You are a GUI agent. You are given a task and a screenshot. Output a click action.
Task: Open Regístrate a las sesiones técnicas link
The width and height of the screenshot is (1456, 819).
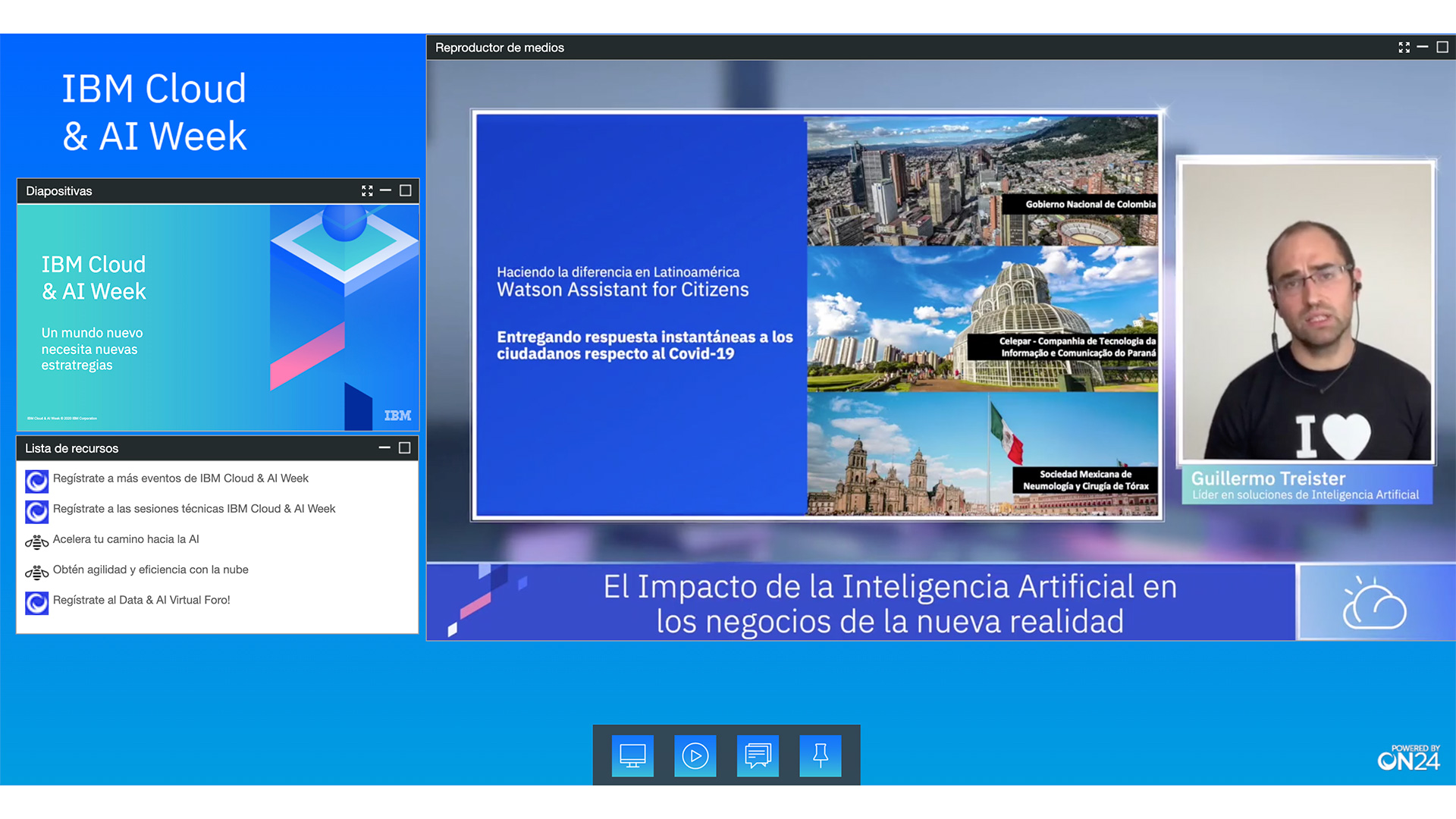(x=194, y=509)
